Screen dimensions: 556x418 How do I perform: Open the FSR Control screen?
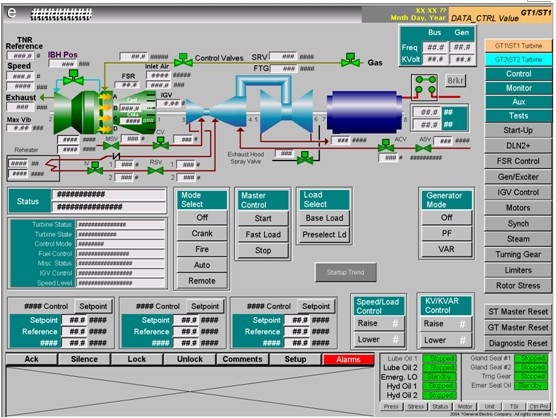pos(518,161)
